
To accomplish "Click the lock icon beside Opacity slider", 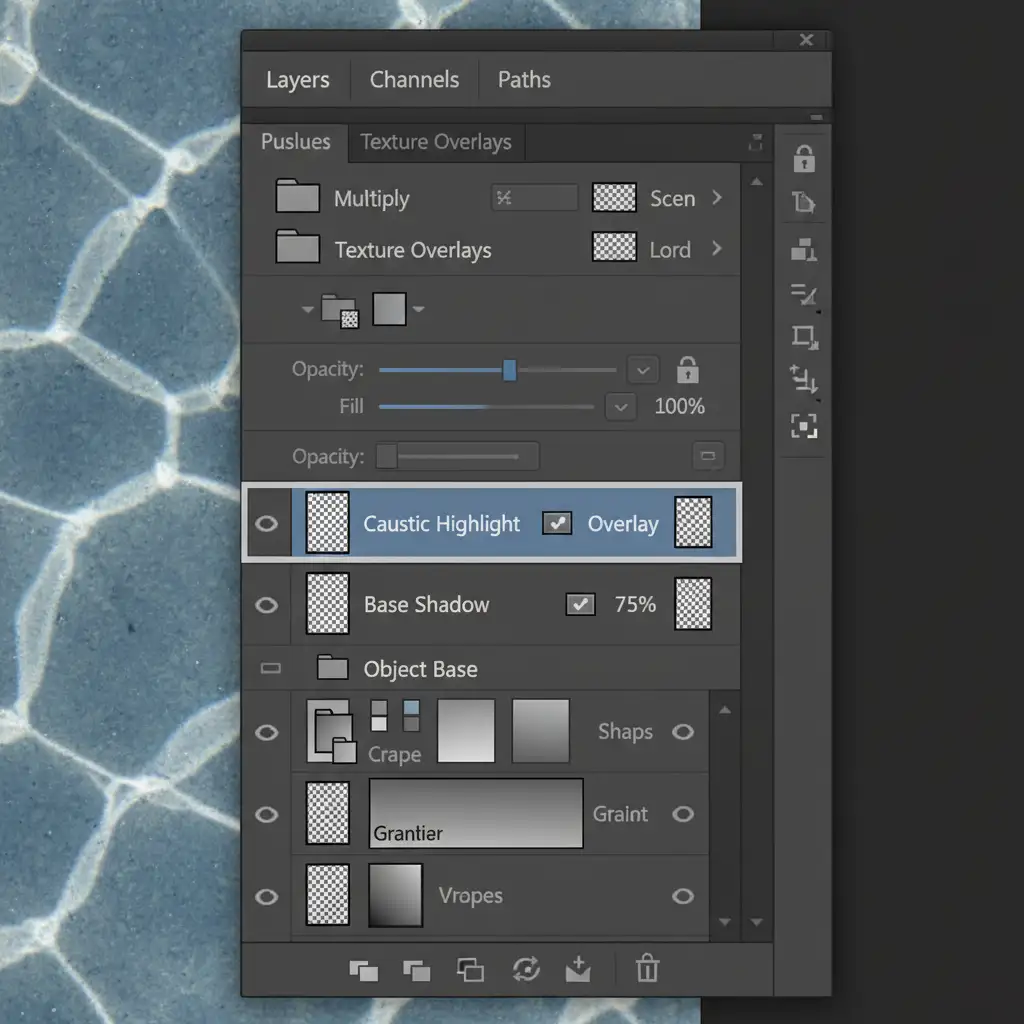I will [x=688, y=370].
